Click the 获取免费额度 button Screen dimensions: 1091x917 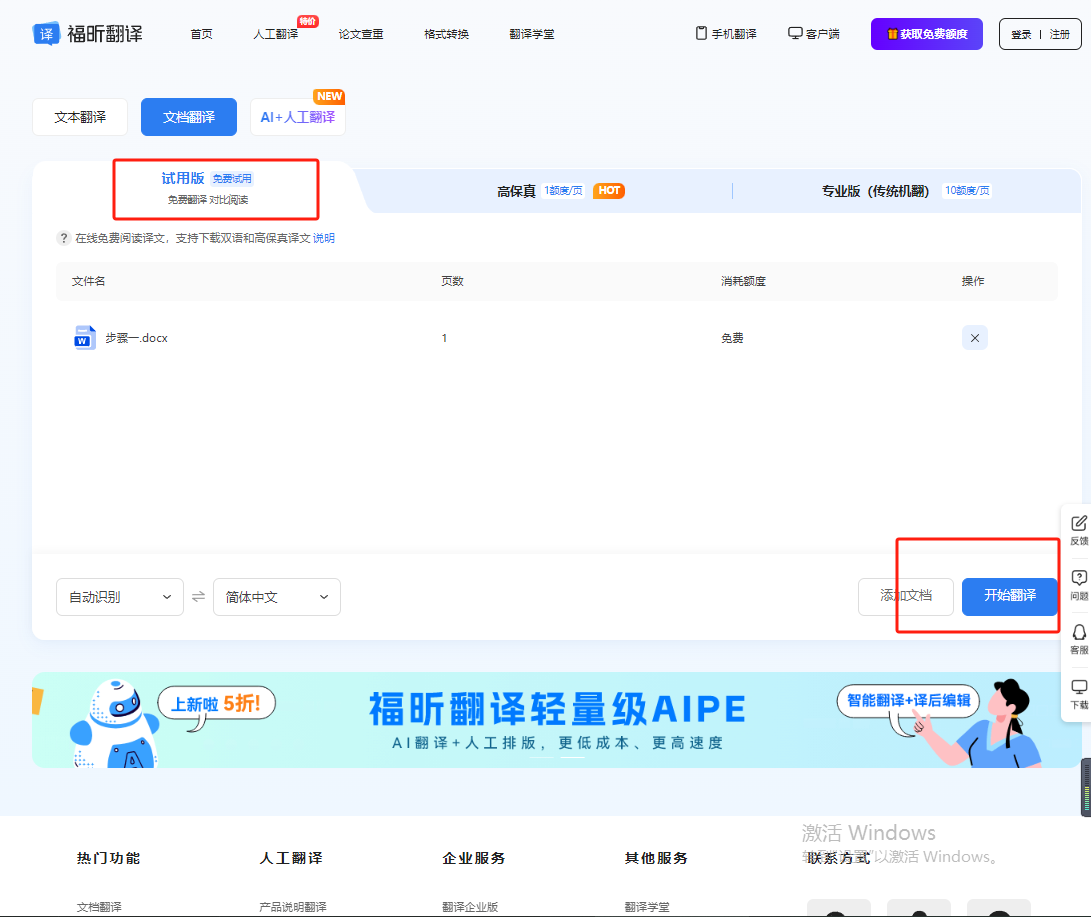coord(926,34)
